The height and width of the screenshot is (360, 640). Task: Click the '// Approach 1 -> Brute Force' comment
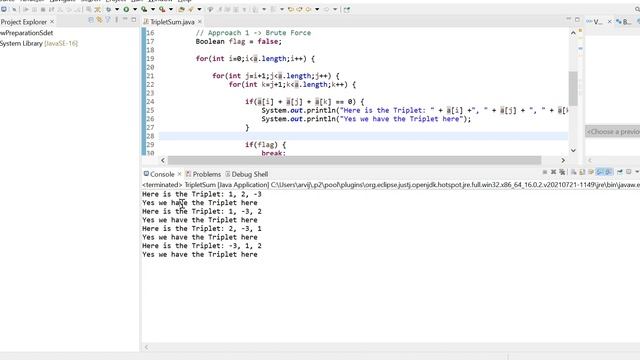tap(253, 33)
